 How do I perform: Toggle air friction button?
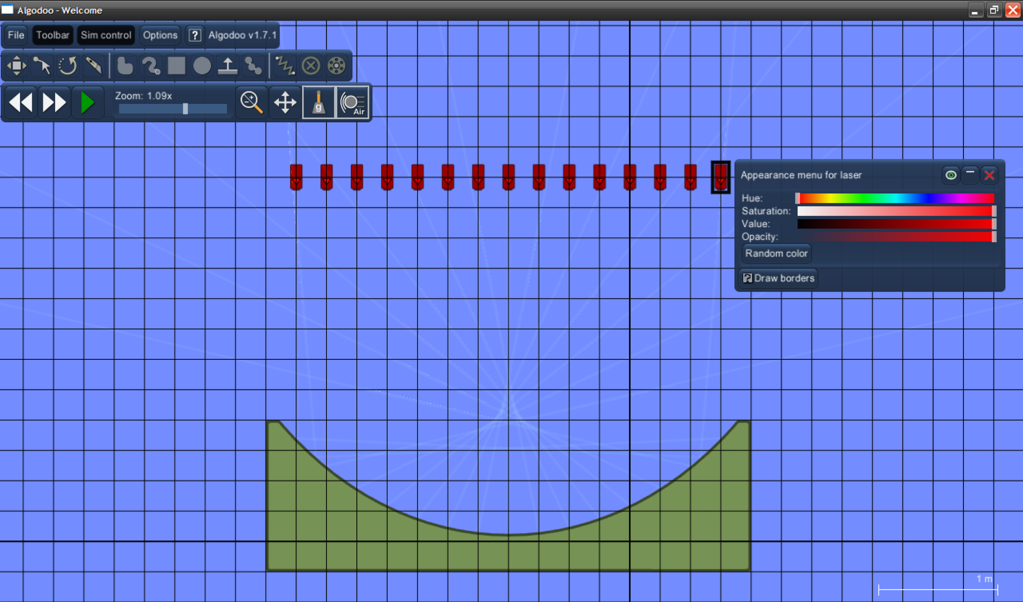[x=352, y=102]
